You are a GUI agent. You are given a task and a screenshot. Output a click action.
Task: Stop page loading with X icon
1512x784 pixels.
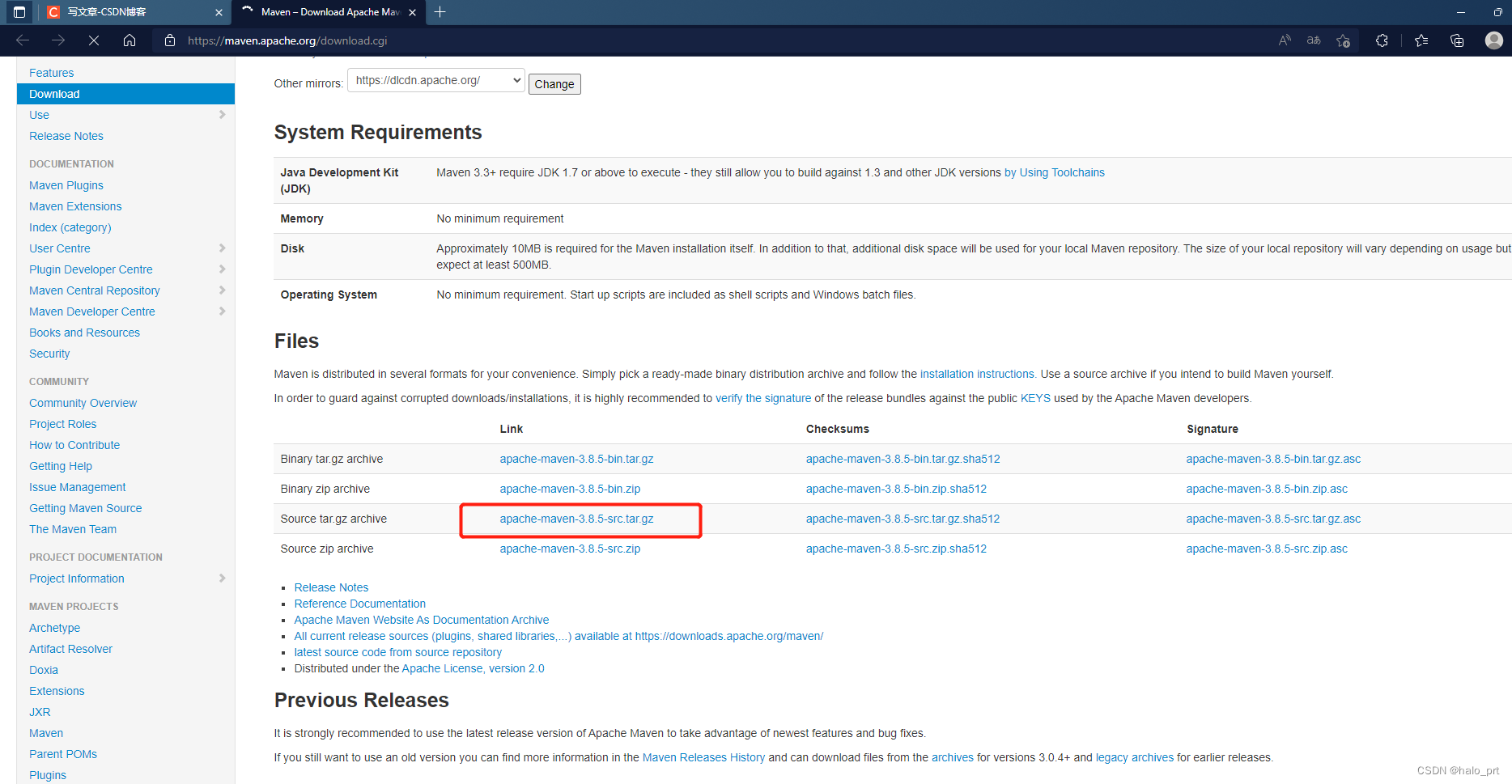[94, 40]
